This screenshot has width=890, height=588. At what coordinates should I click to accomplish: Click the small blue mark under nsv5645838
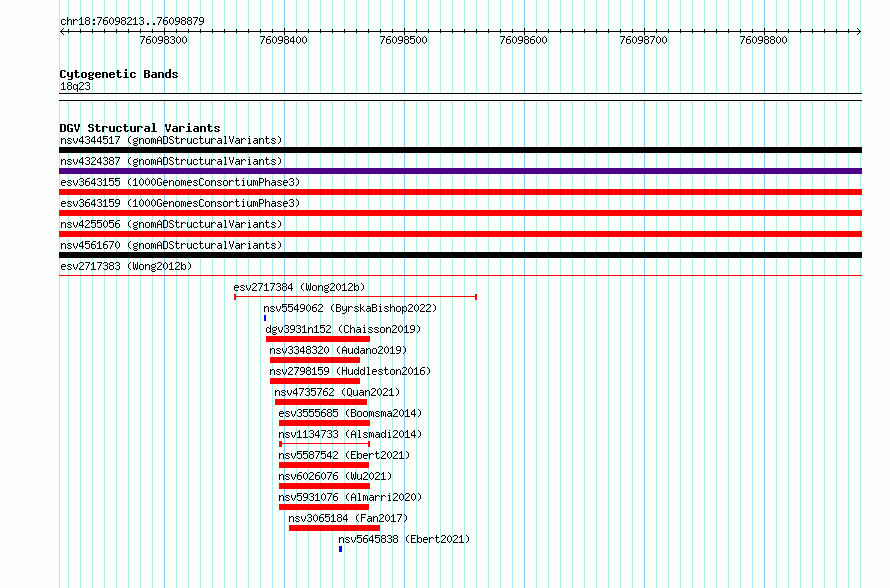click(341, 549)
